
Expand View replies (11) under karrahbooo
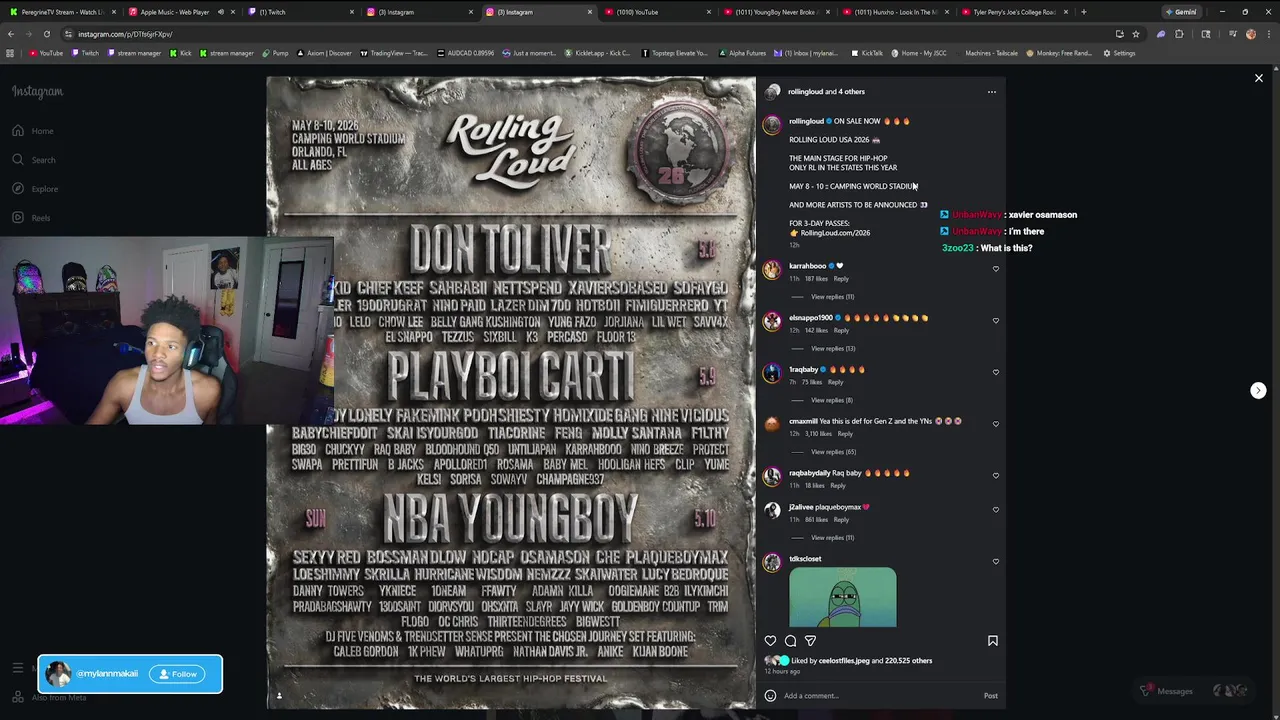(832, 297)
